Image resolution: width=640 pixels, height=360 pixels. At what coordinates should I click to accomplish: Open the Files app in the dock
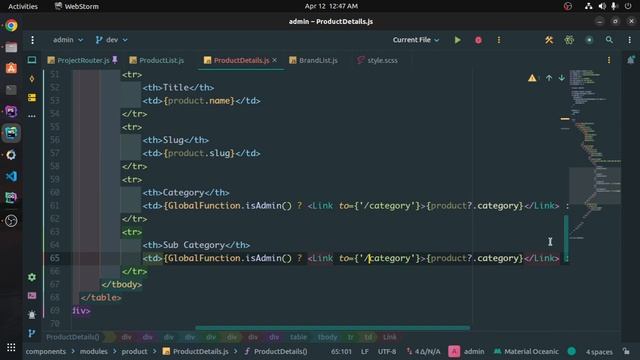(x=11, y=47)
